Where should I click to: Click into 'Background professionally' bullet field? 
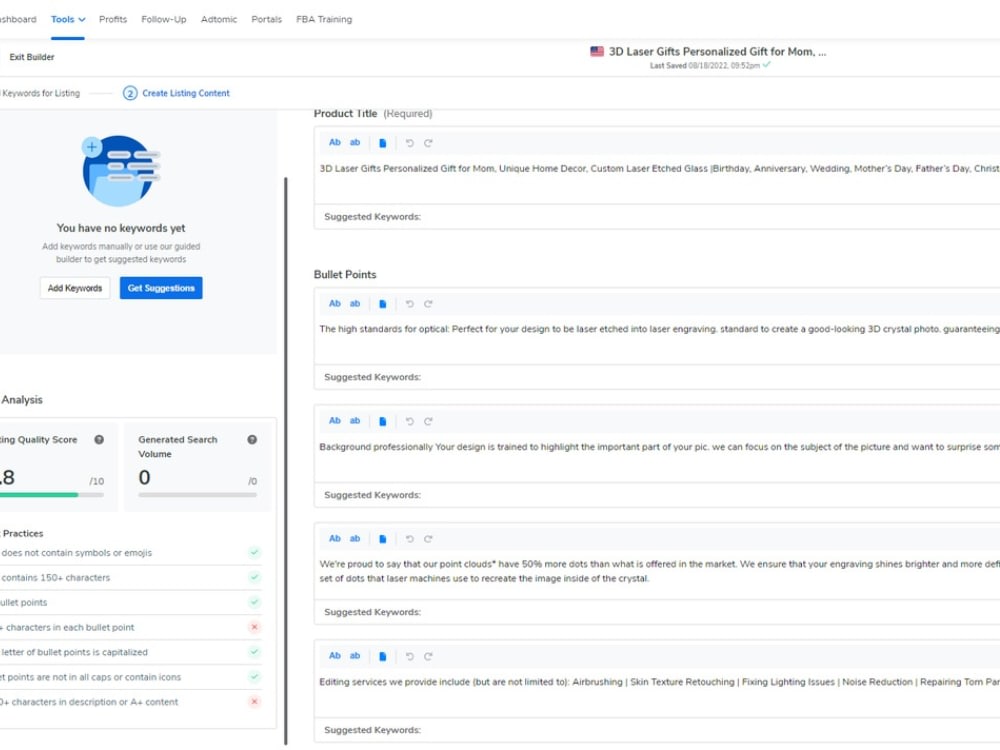coord(657,457)
